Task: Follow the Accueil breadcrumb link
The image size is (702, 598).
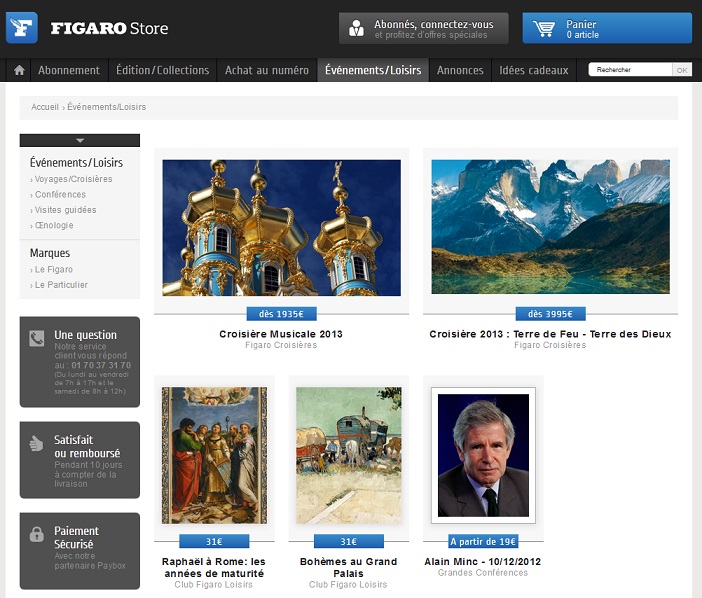Action: pos(45,107)
